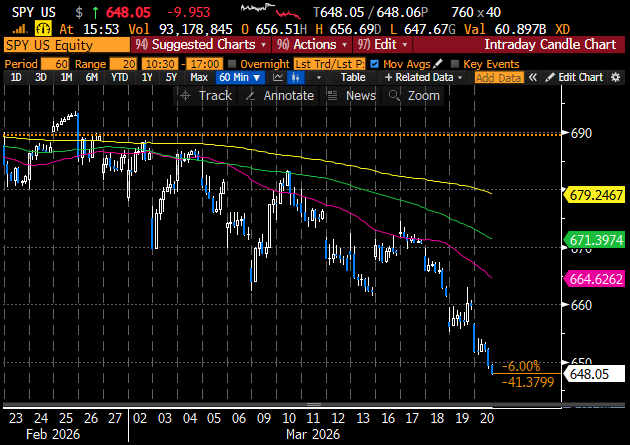630x445 pixels.
Task: Click the -6.00% change annotation
Action: coord(521,366)
